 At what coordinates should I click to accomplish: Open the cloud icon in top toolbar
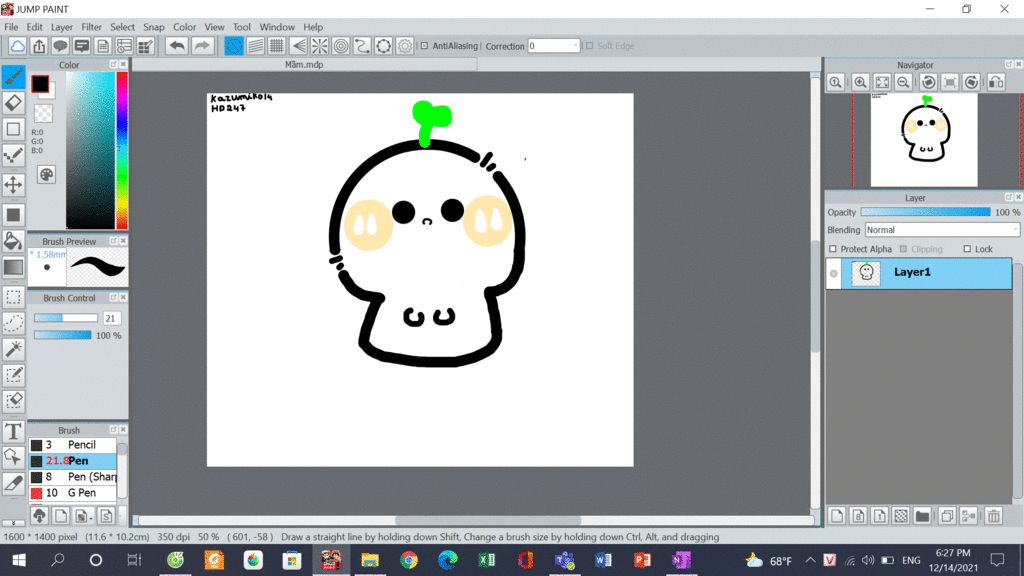click(17, 46)
